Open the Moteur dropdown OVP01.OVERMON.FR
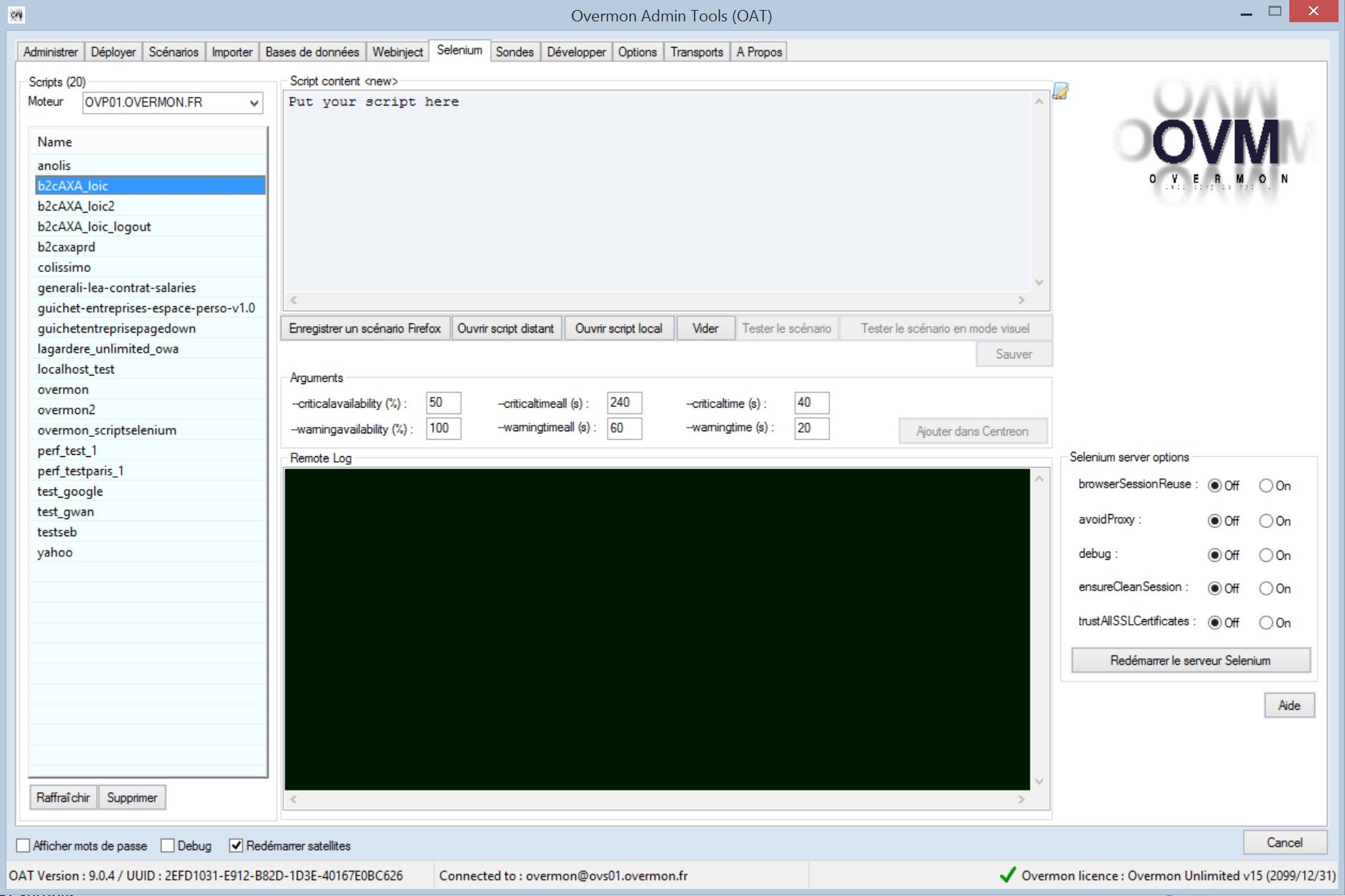The image size is (1345, 896). pyautogui.click(x=173, y=103)
